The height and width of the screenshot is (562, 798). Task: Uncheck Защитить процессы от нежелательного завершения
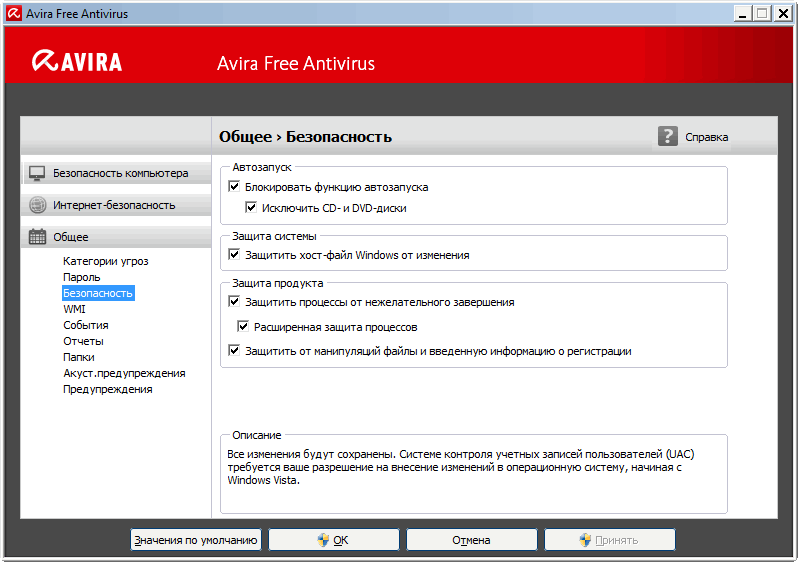[x=235, y=302]
